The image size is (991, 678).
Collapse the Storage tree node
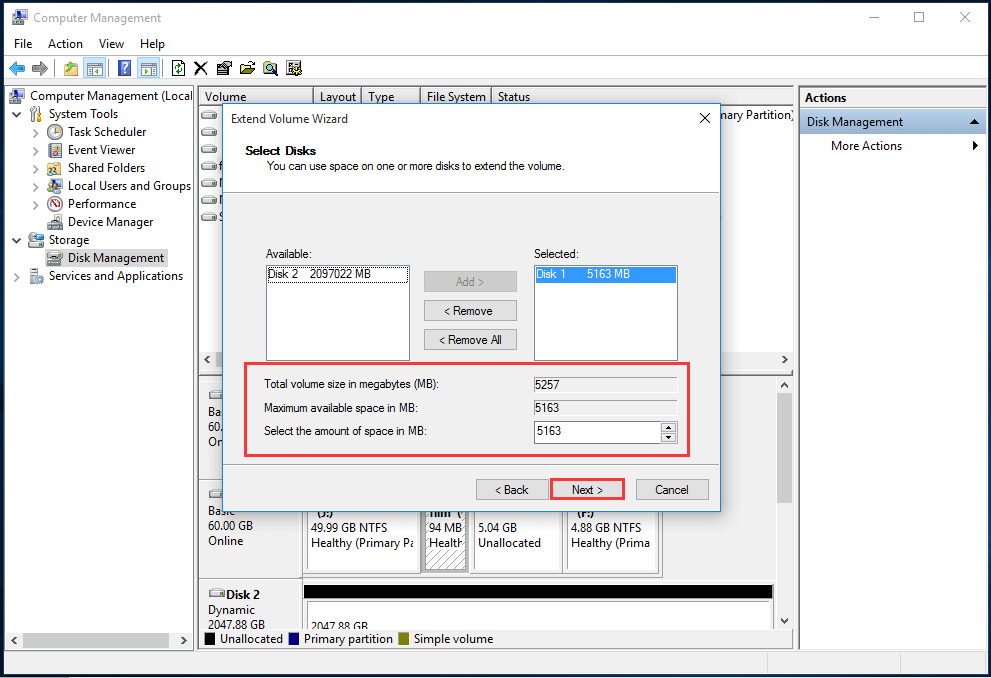(x=16, y=240)
